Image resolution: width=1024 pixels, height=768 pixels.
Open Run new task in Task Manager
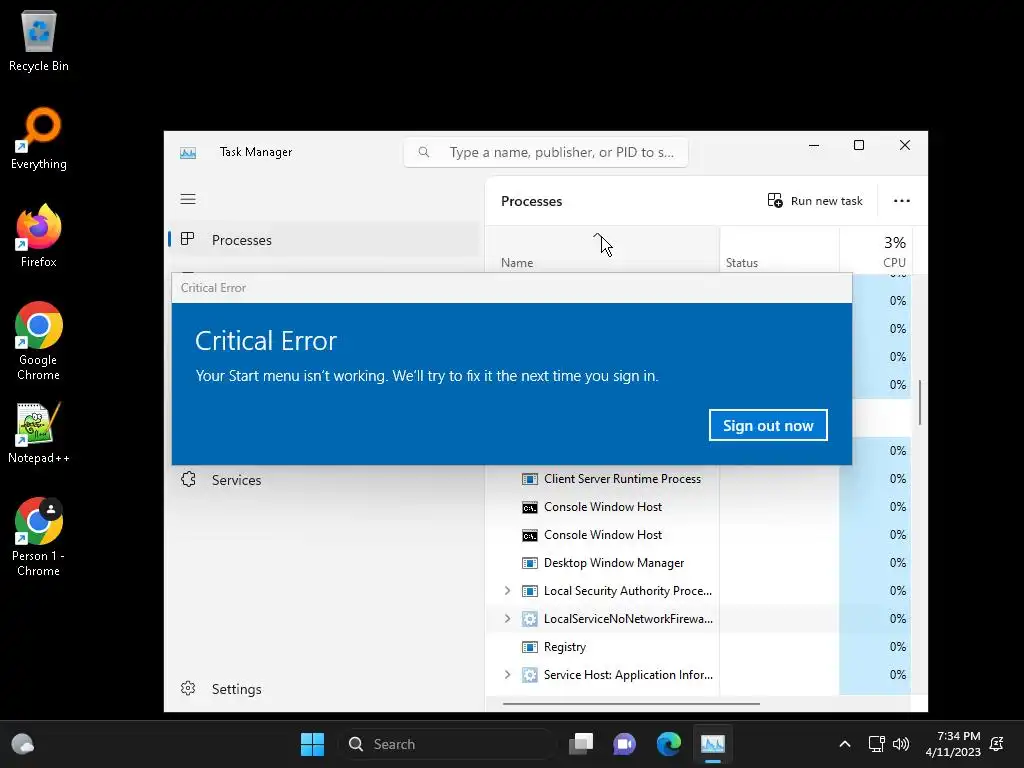(x=815, y=200)
